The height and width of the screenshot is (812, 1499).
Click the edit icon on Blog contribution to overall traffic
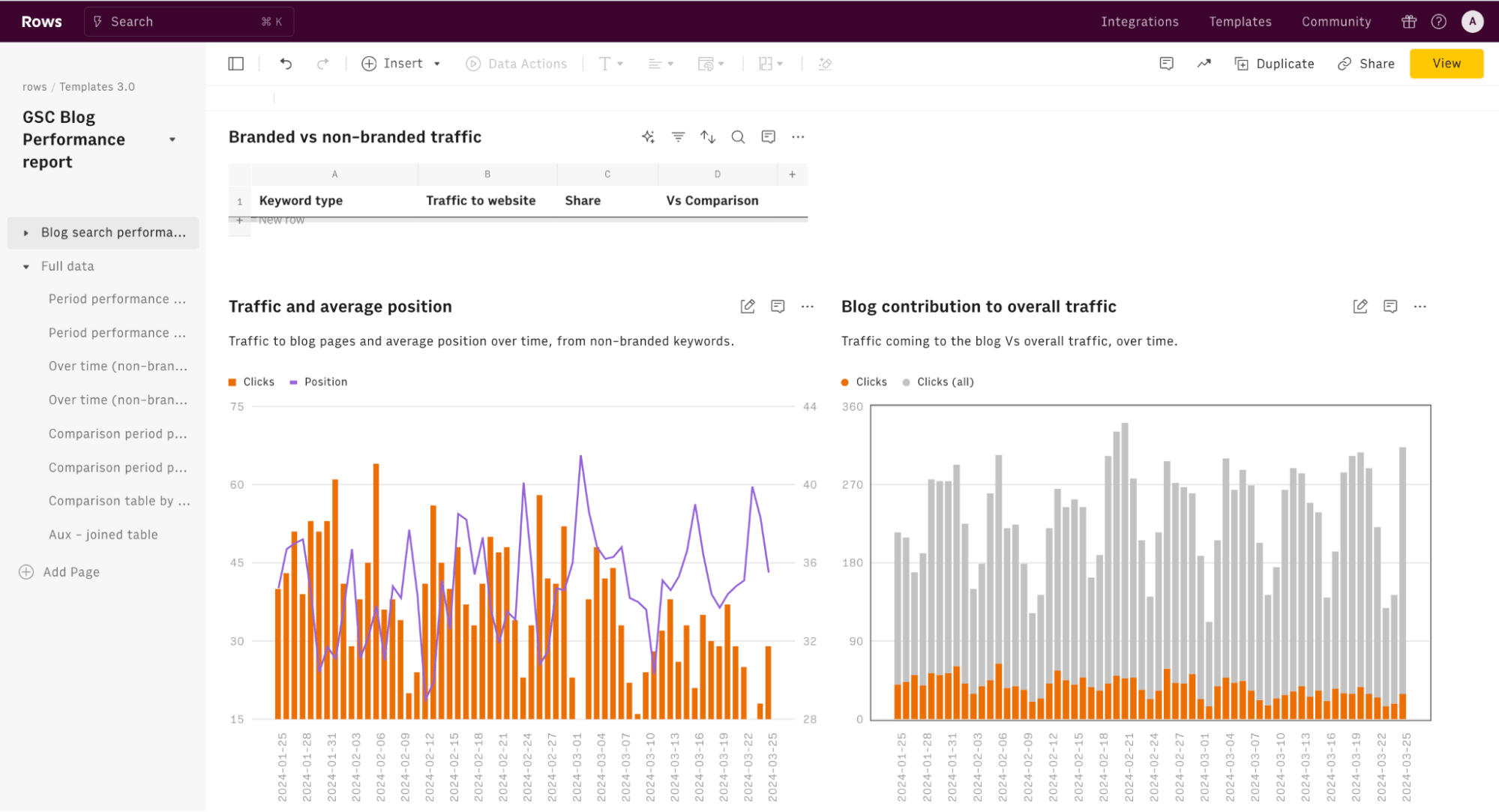[x=1360, y=307]
